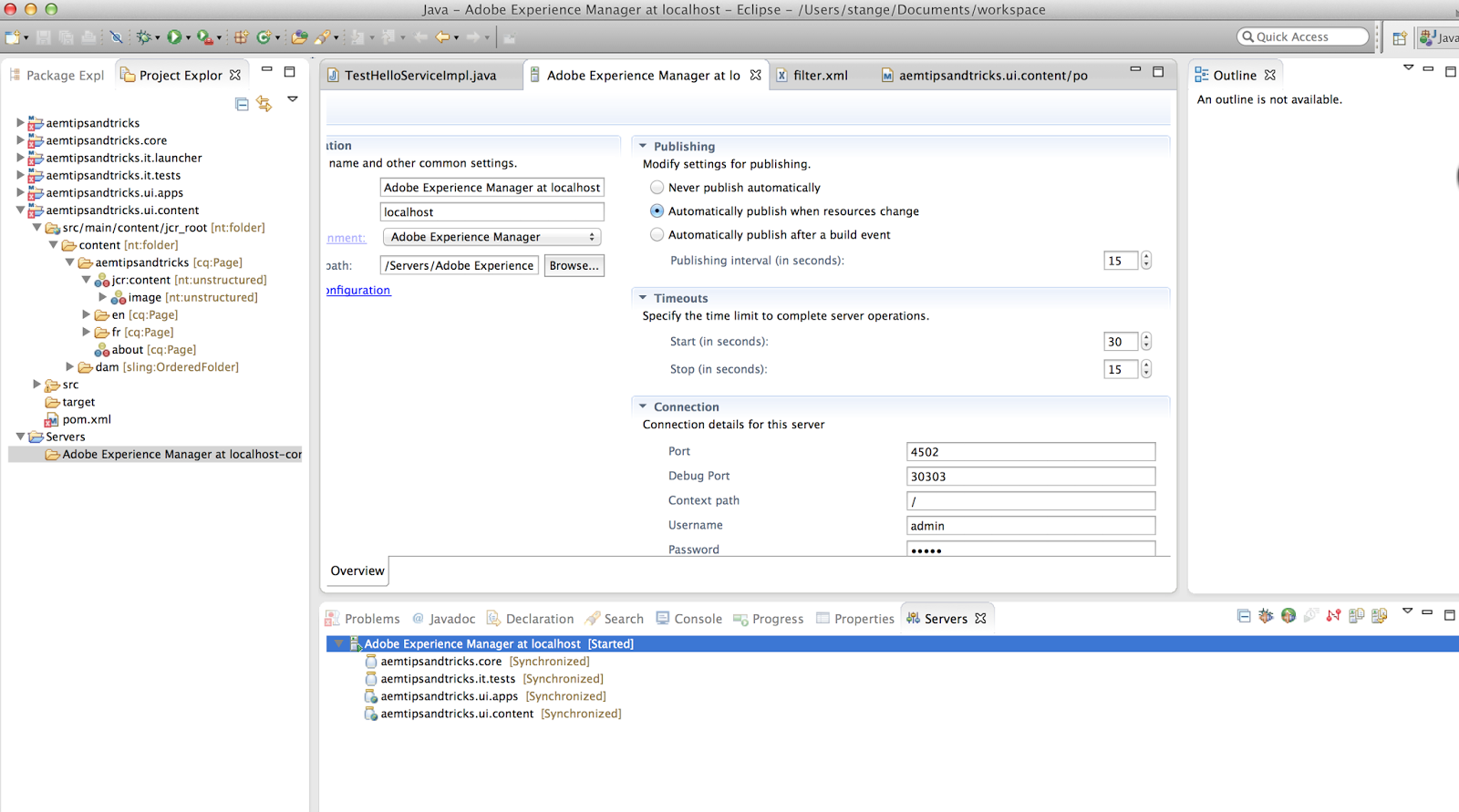Collapse the Timeouts section
The height and width of the screenshot is (812, 1459).
click(x=643, y=298)
